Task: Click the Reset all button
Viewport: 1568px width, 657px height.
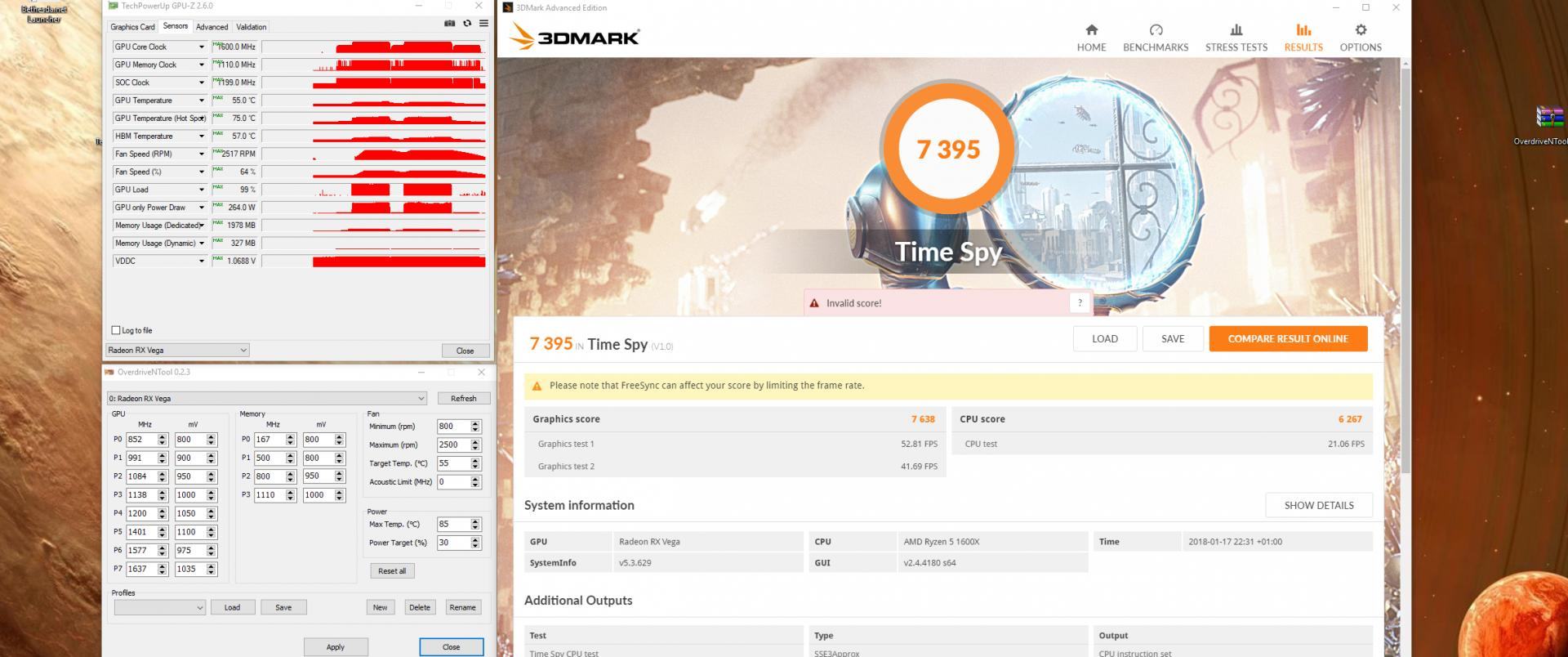Action: (392, 570)
